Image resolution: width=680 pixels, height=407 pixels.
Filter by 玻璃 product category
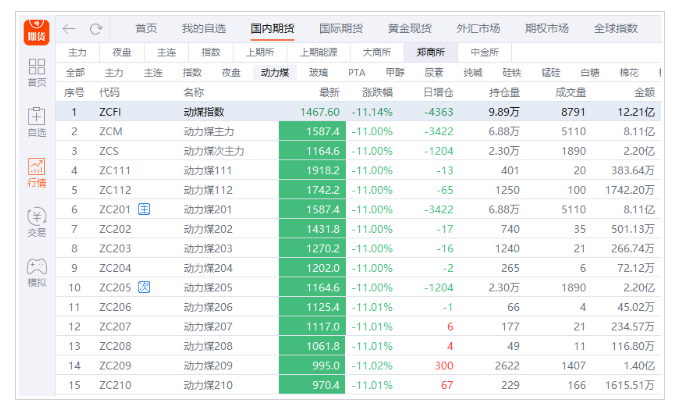(x=318, y=72)
